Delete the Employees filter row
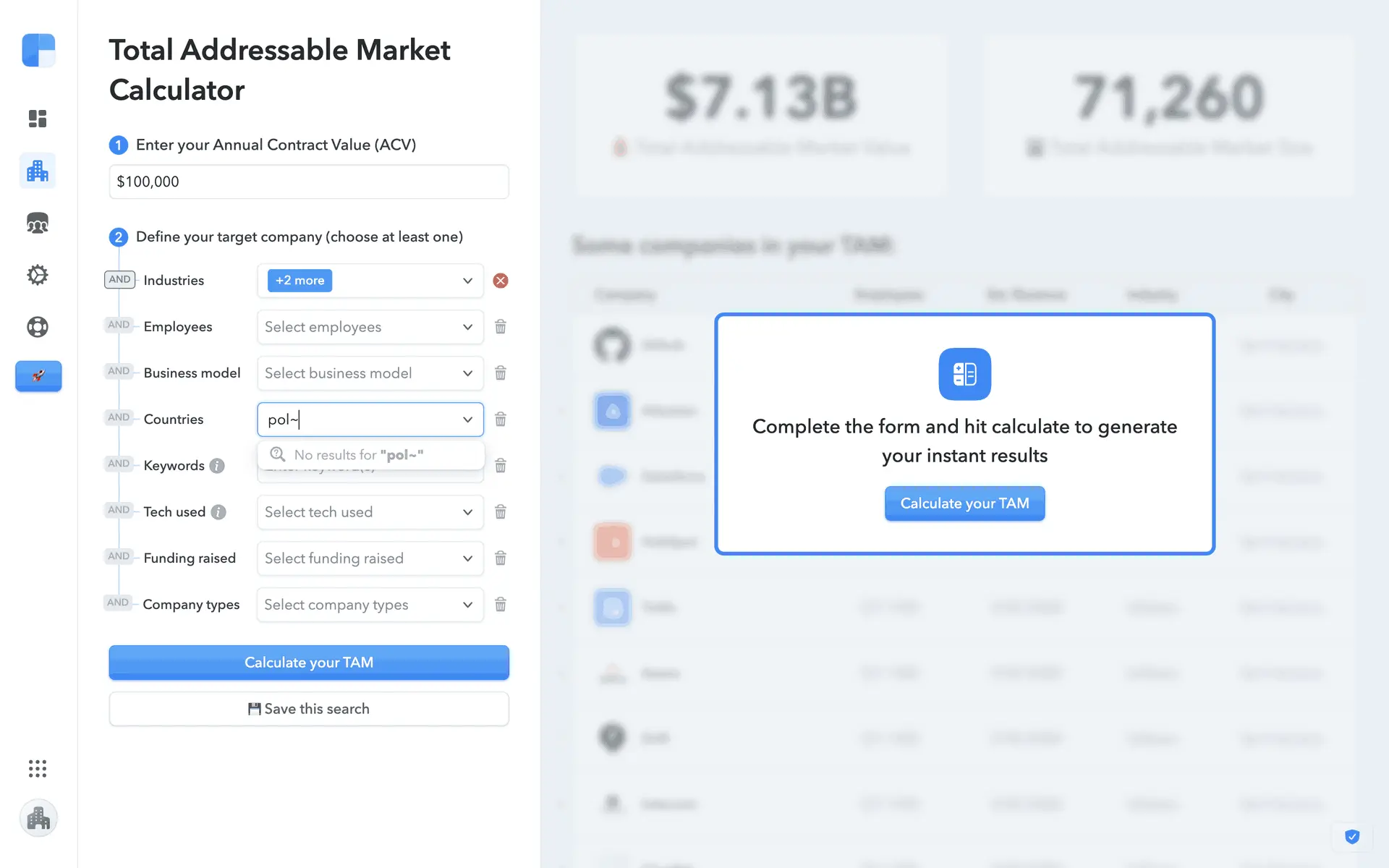 coord(500,327)
